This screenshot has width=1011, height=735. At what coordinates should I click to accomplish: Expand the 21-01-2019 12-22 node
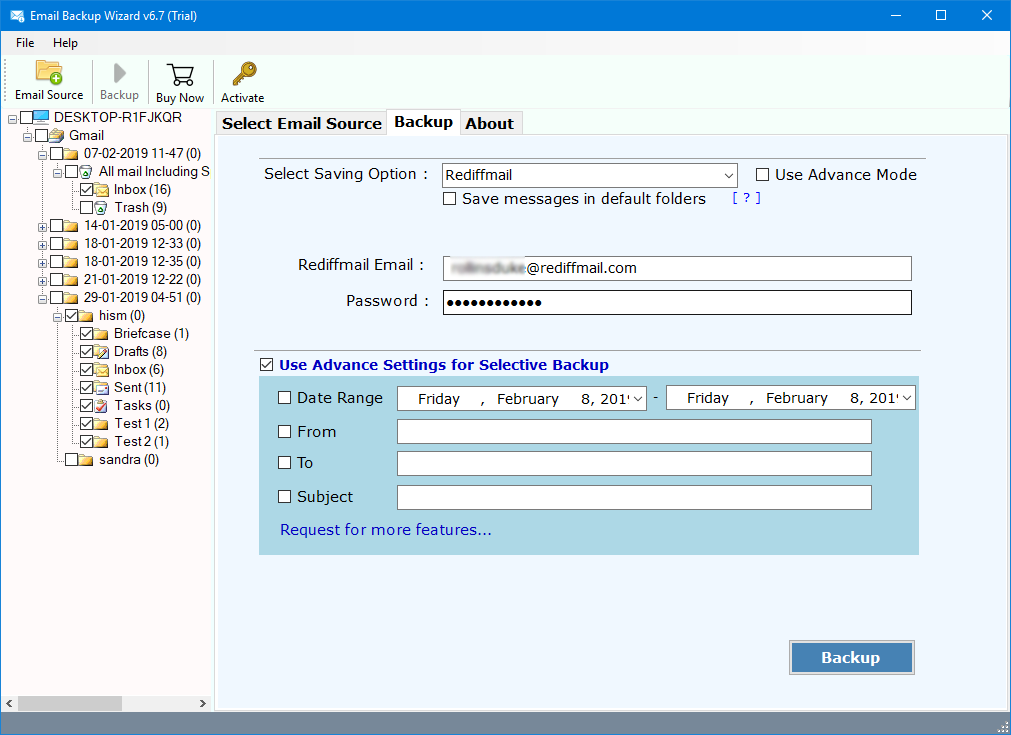tap(42, 281)
